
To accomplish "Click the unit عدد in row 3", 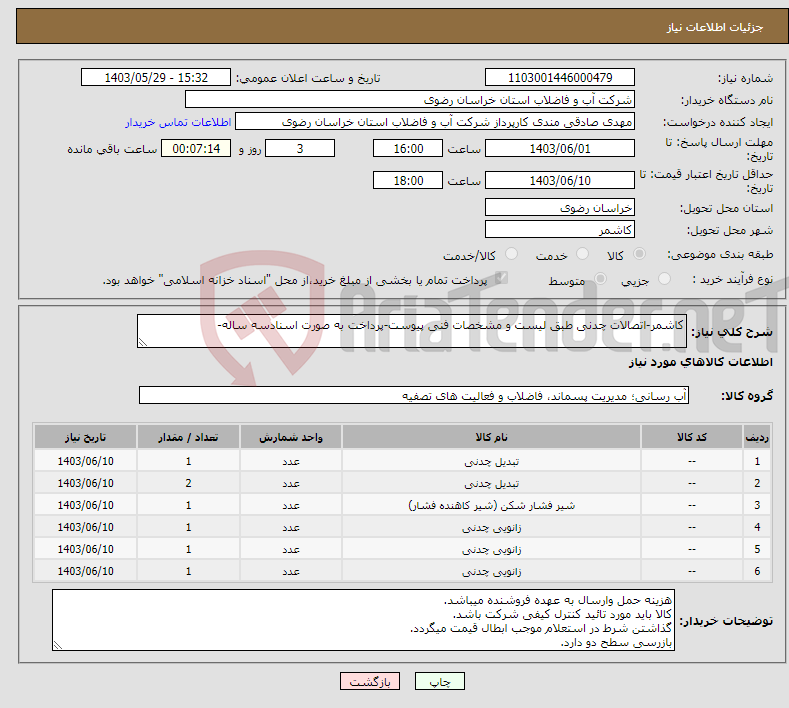I will pyautogui.click(x=291, y=505).
